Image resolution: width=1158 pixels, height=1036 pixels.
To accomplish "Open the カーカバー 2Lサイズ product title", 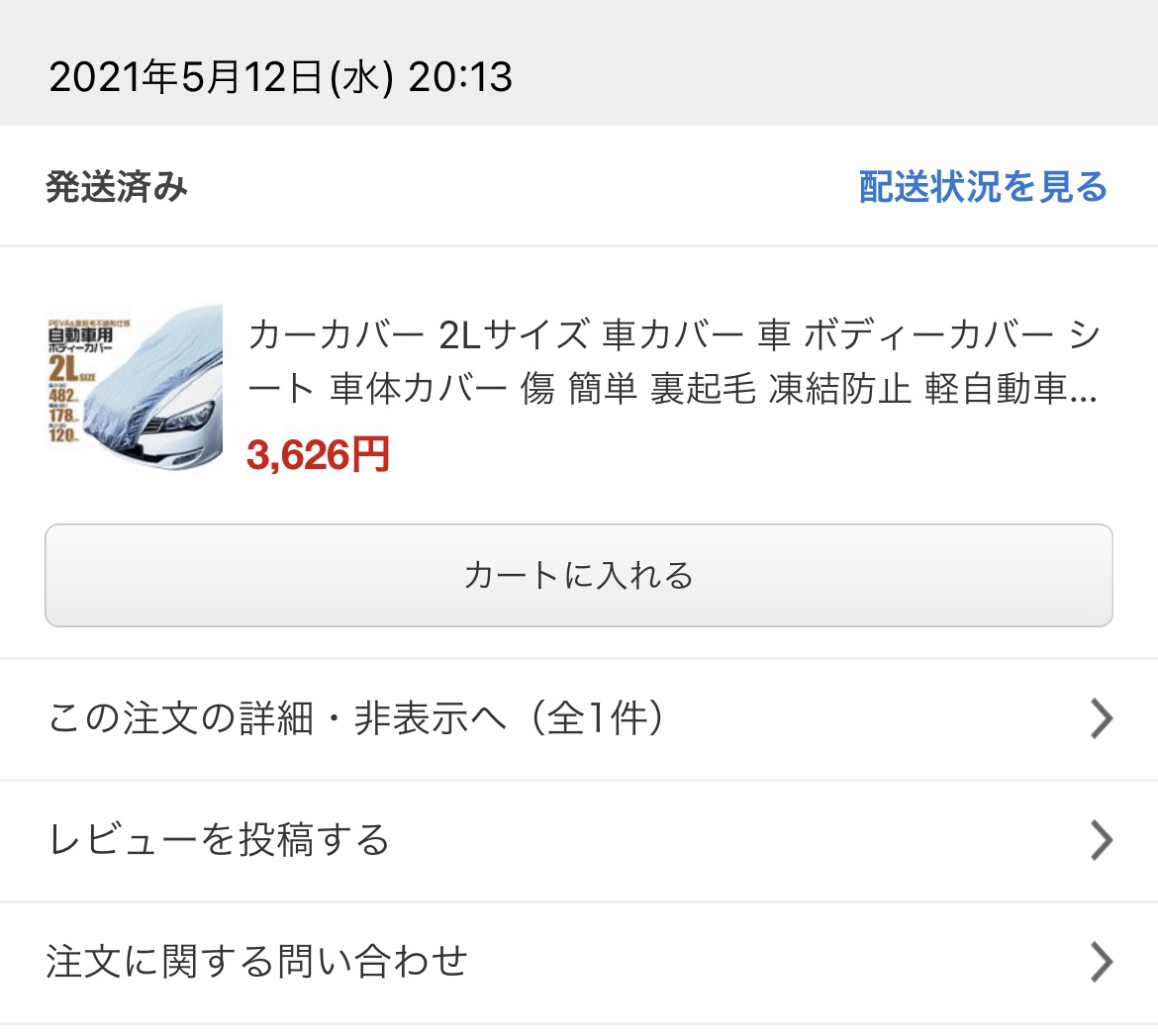I will (674, 361).
